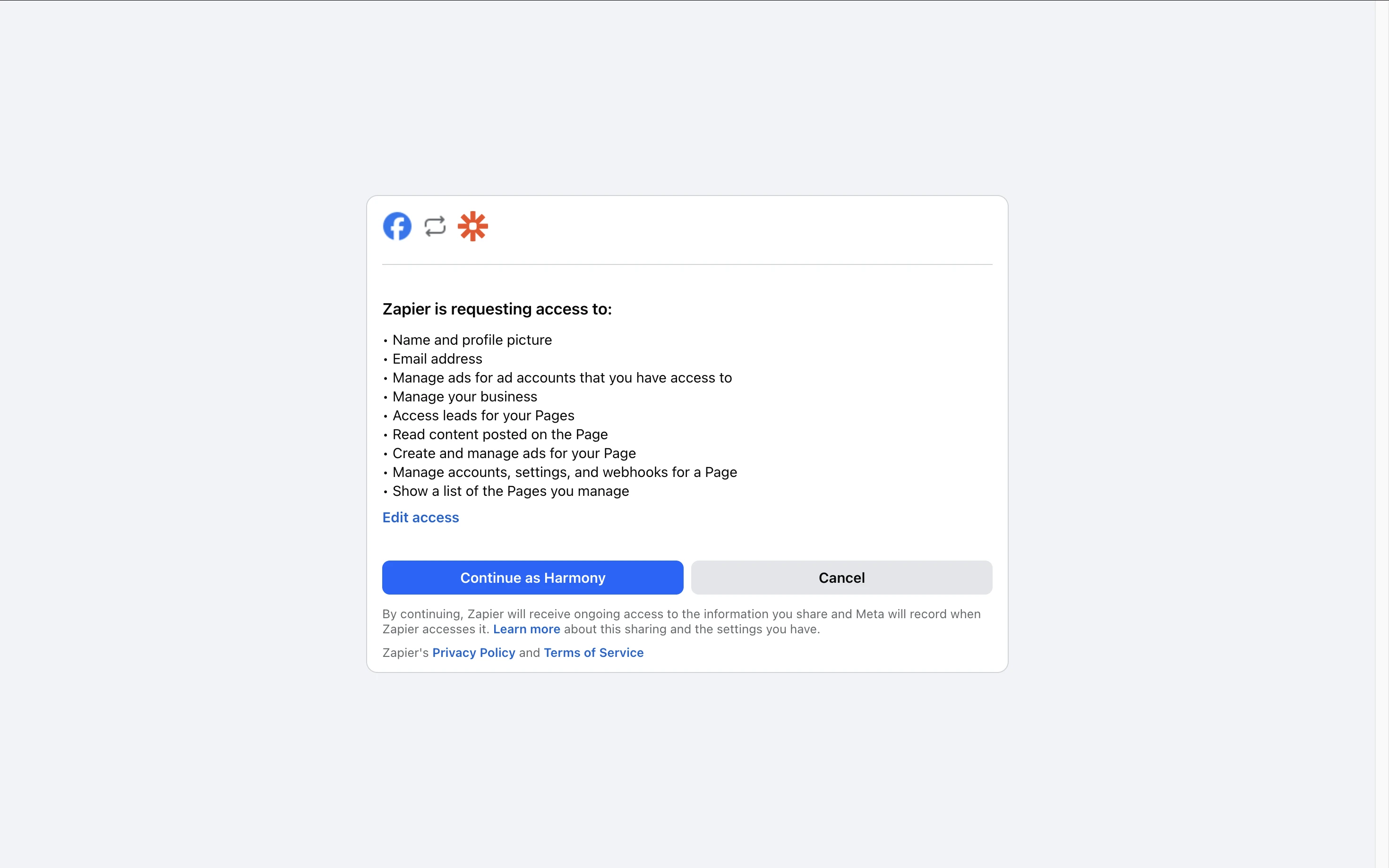Confirm with Continue as Harmony button
The height and width of the screenshot is (868, 1389).
tap(532, 578)
